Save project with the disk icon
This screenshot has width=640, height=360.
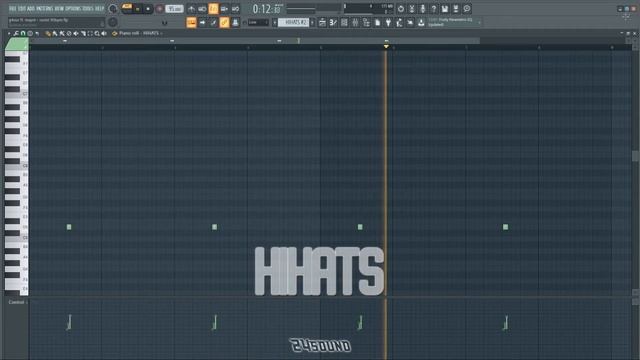click(x=444, y=9)
